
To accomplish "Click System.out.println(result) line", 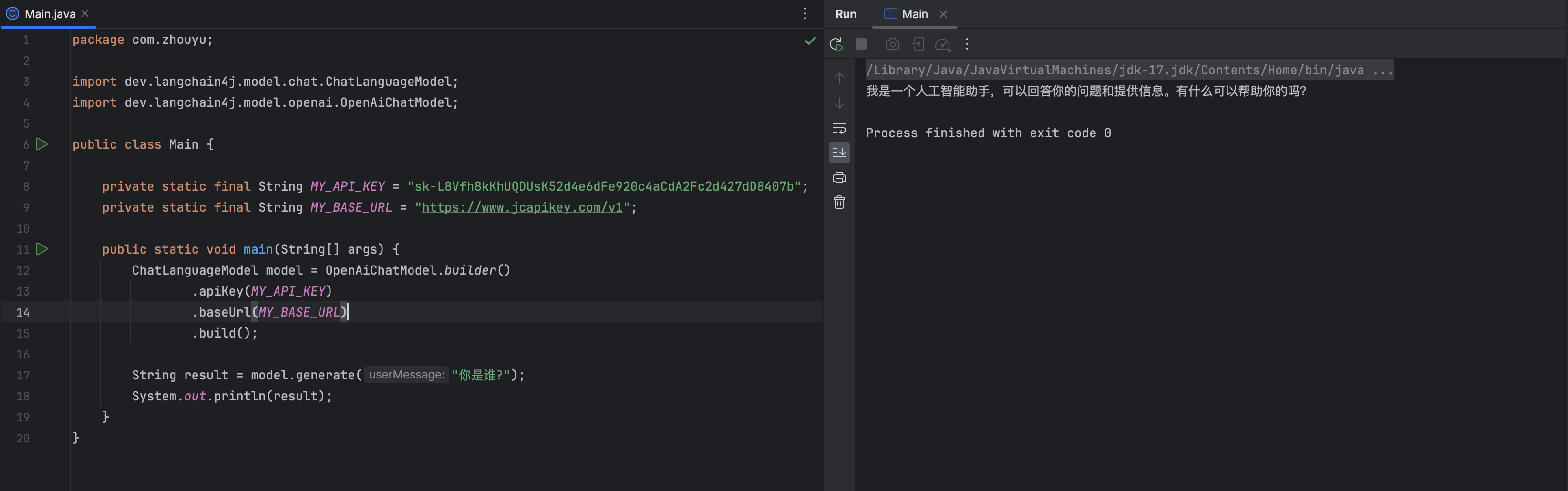I will (232, 396).
